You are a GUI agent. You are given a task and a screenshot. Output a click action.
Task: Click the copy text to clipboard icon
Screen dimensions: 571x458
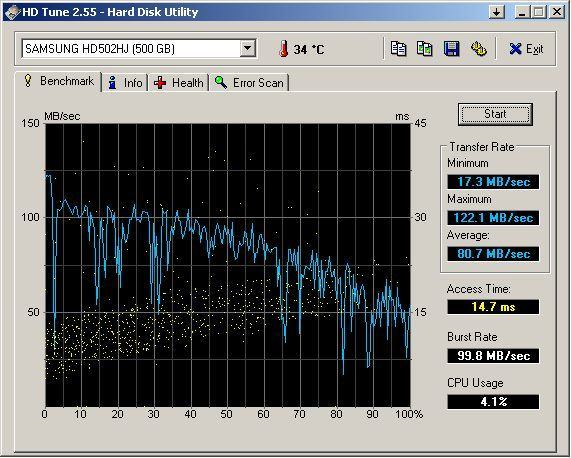pyautogui.click(x=398, y=48)
